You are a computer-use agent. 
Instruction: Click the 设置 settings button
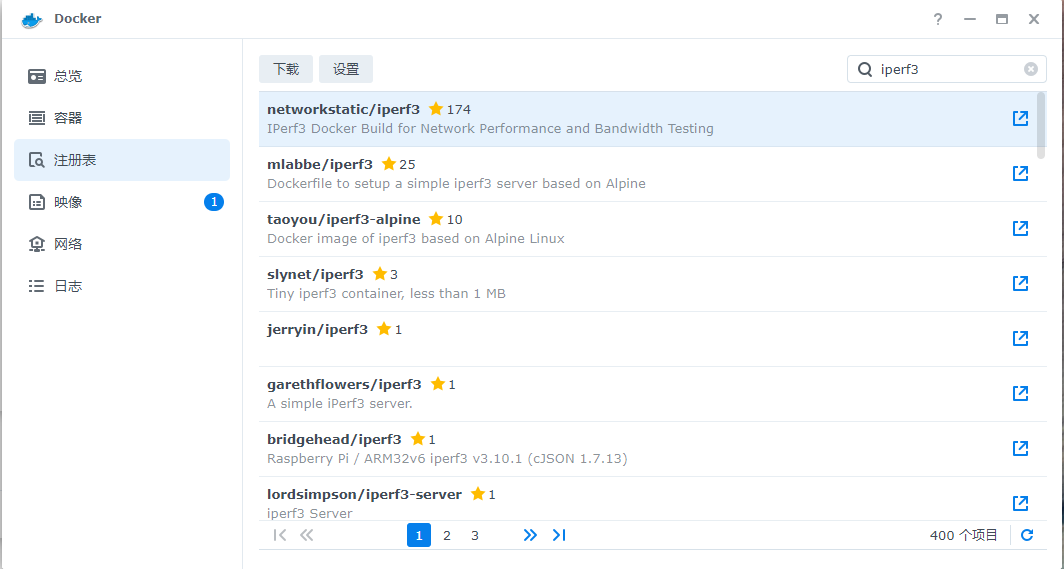click(x=346, y=69)
